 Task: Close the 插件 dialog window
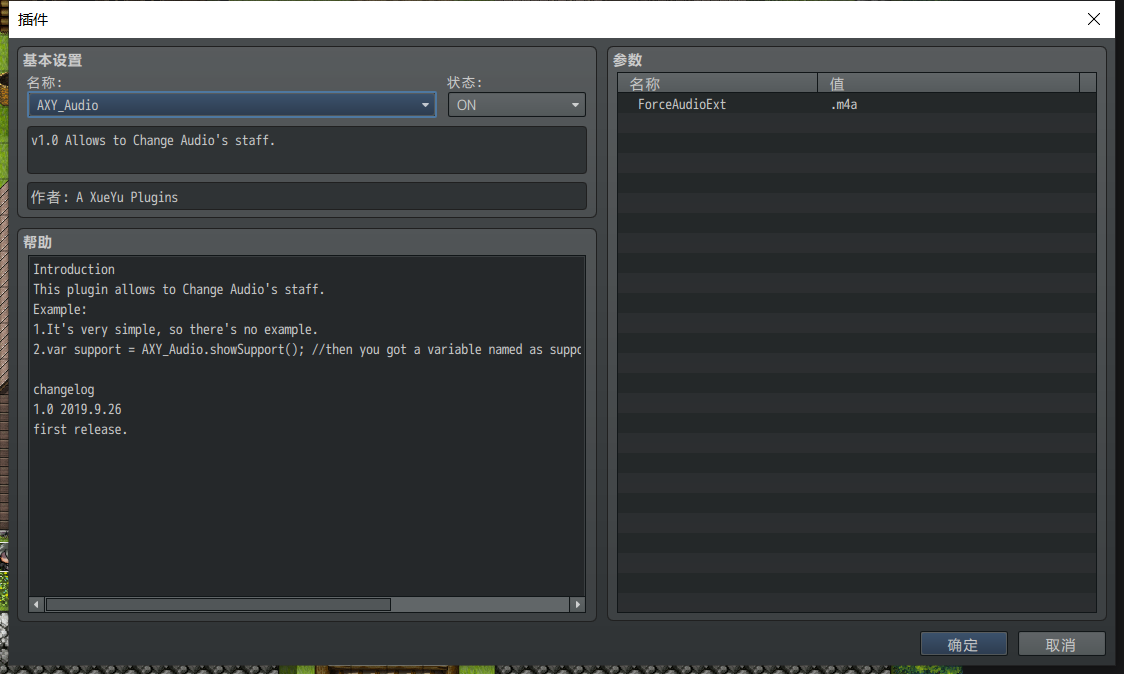coord(1093,19)
